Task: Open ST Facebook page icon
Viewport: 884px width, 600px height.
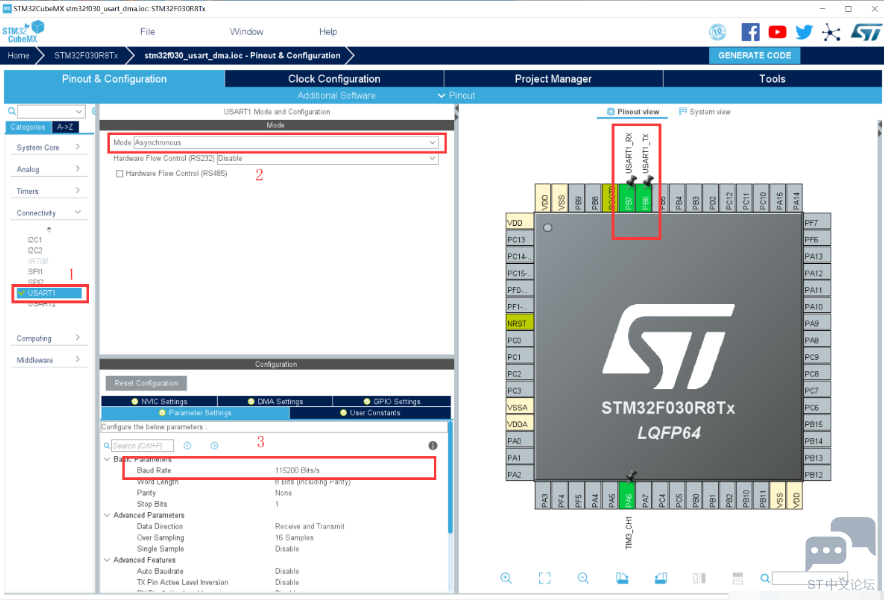Action: tap(750, 32)
